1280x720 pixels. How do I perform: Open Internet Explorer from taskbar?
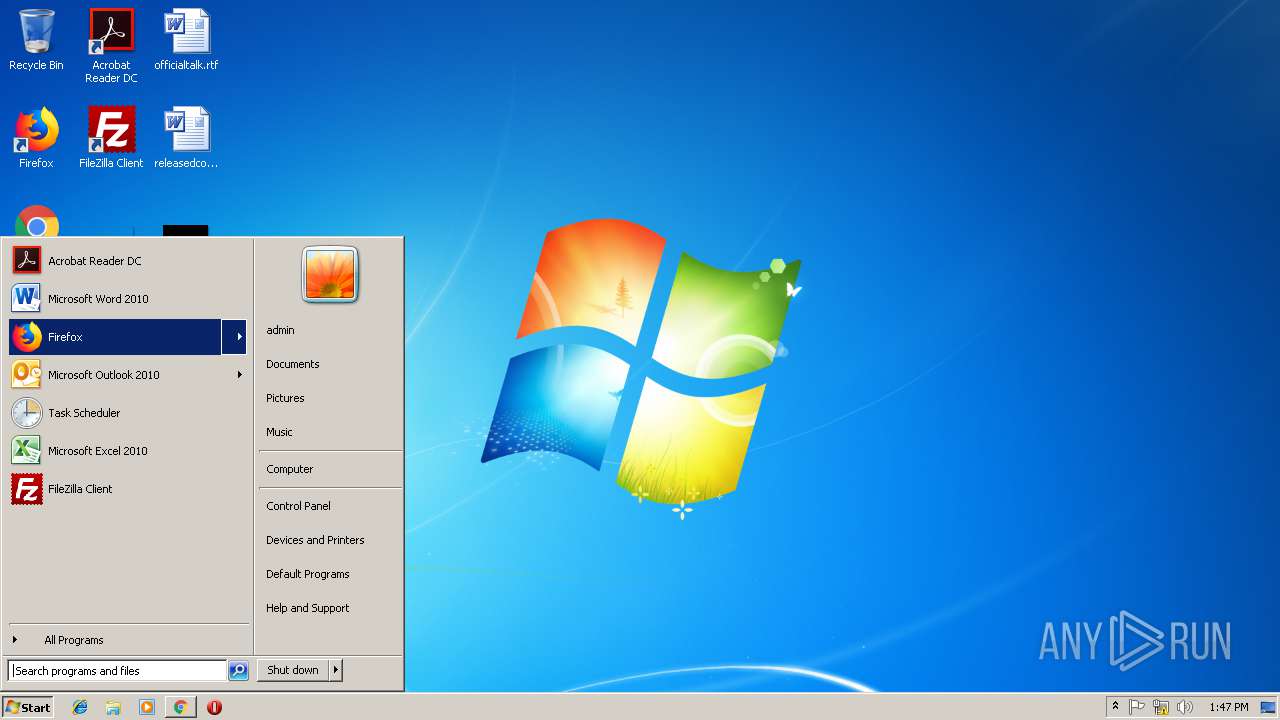pyautogui.click(x=80, y=707)
